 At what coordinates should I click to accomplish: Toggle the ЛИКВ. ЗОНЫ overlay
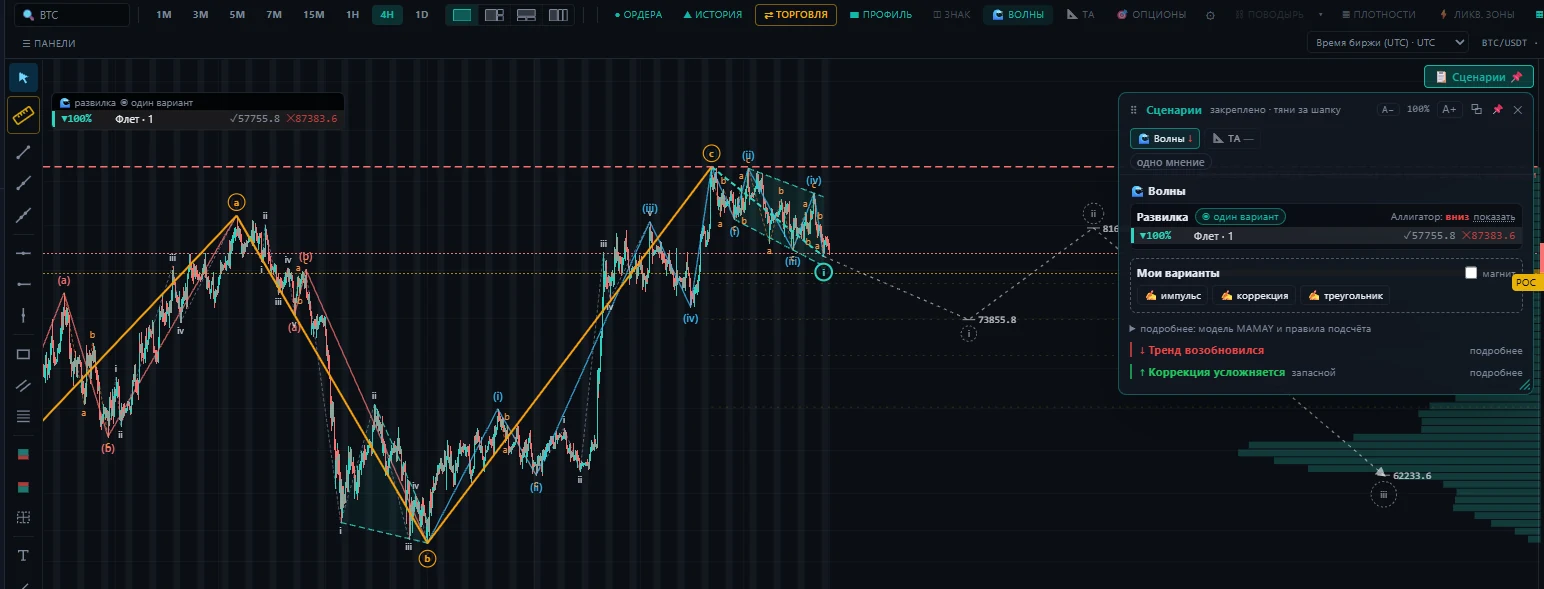(1476, 15)
